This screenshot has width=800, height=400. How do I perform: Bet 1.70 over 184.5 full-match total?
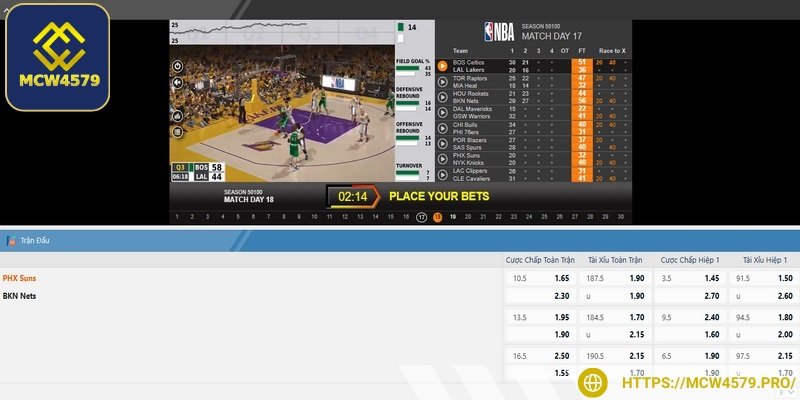tap(615, 317)
